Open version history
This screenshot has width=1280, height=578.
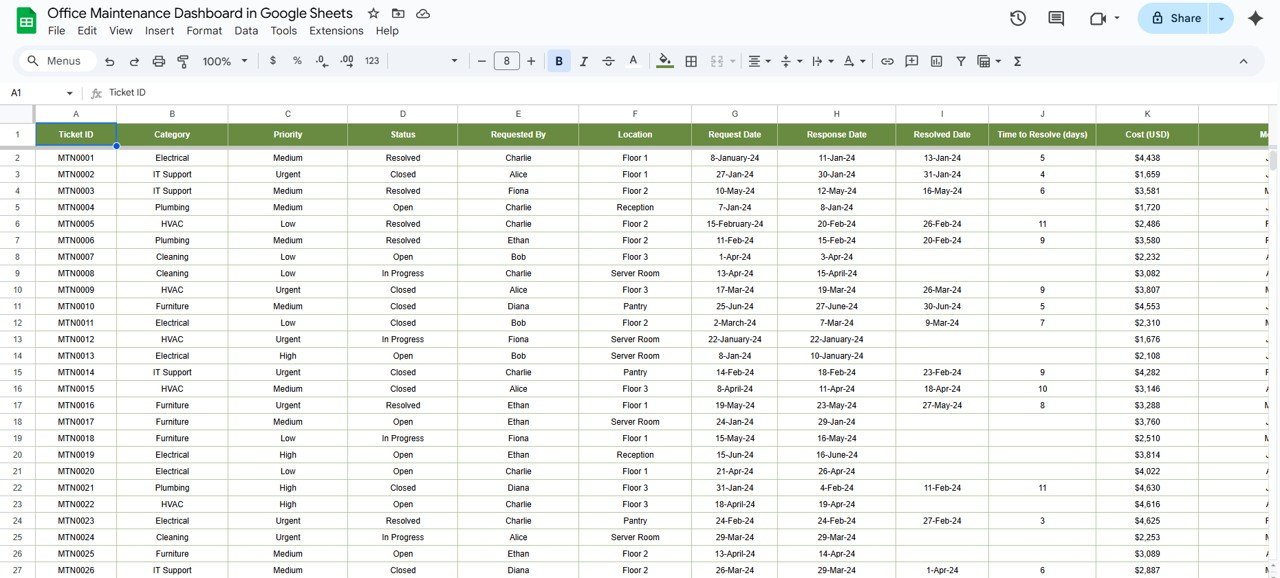(1017, 17)
